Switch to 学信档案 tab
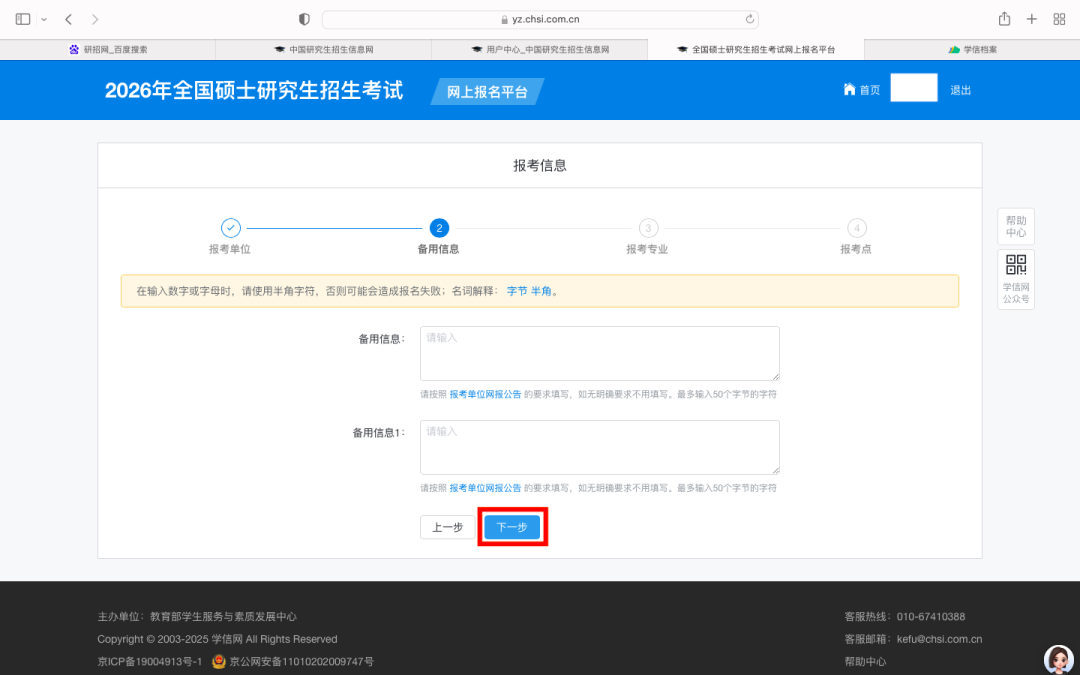Image resolution: width=1080 pixels, height=675 pixels. (972, 49)
